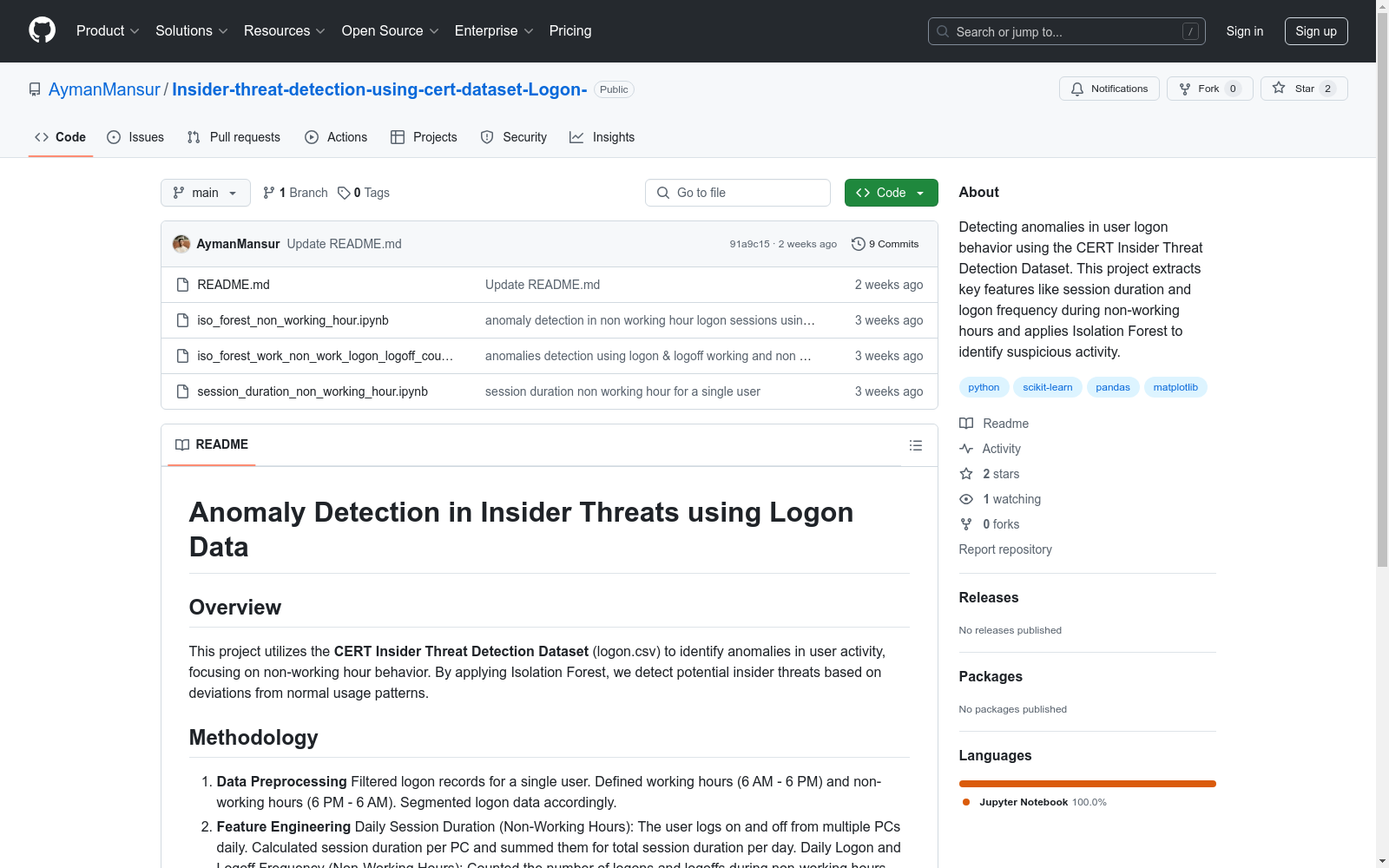
Task: Open the main branch selector dropdown
Action: click(x=206, y=193)
